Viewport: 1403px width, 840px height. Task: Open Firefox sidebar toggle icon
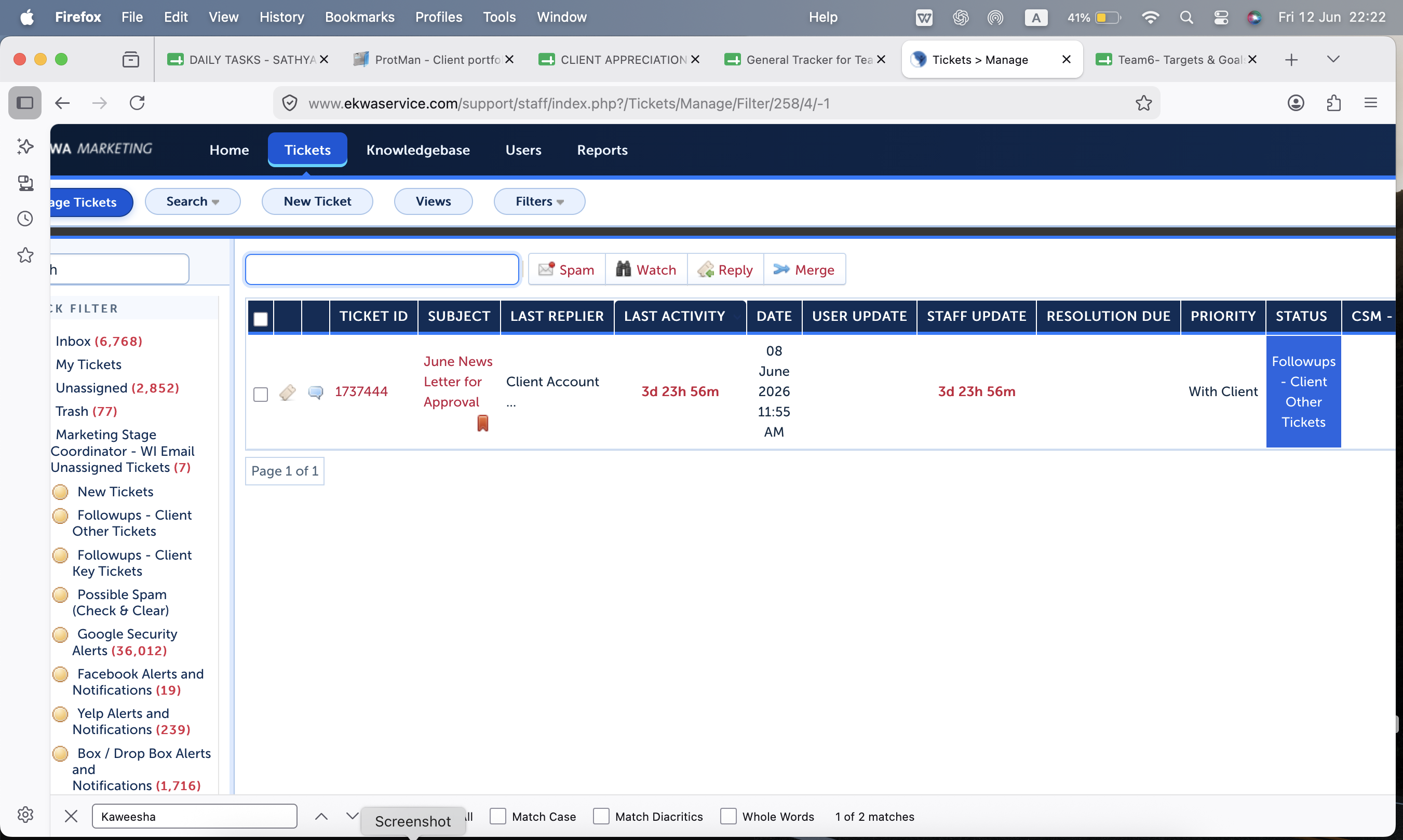(25, 102)
